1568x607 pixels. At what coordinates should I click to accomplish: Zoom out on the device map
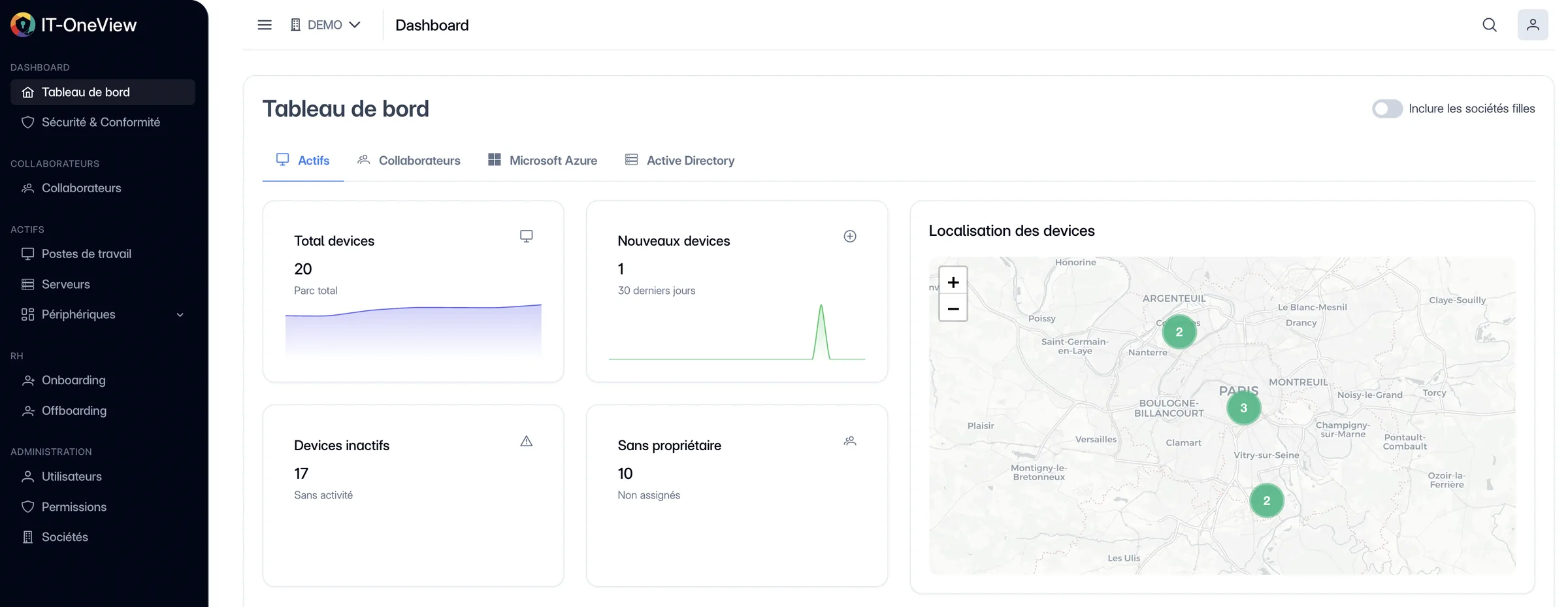point(953,308)
